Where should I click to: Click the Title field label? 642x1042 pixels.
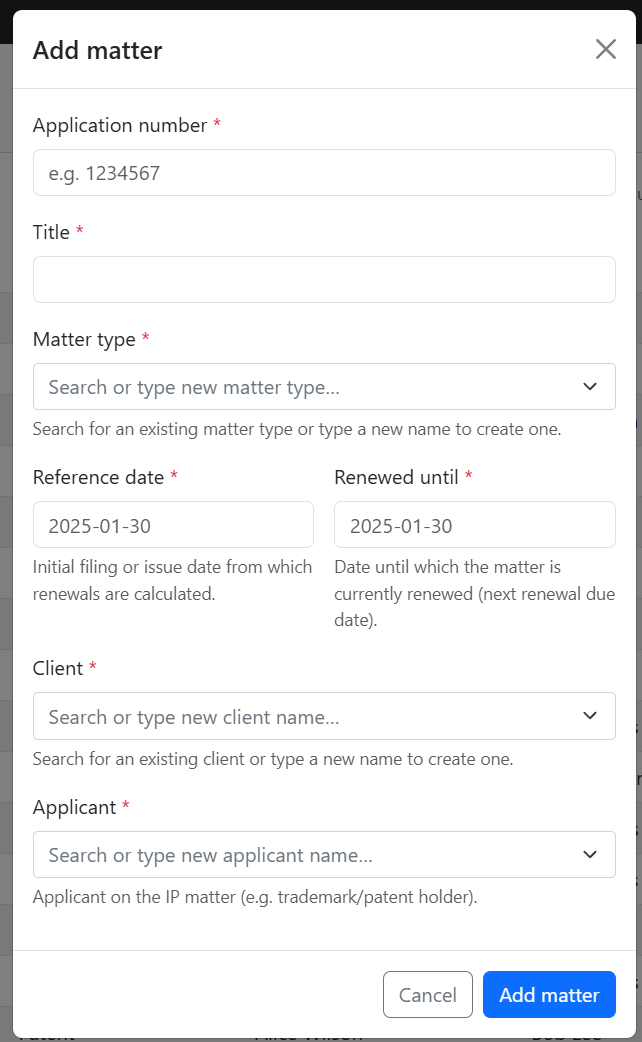point(52,233)
